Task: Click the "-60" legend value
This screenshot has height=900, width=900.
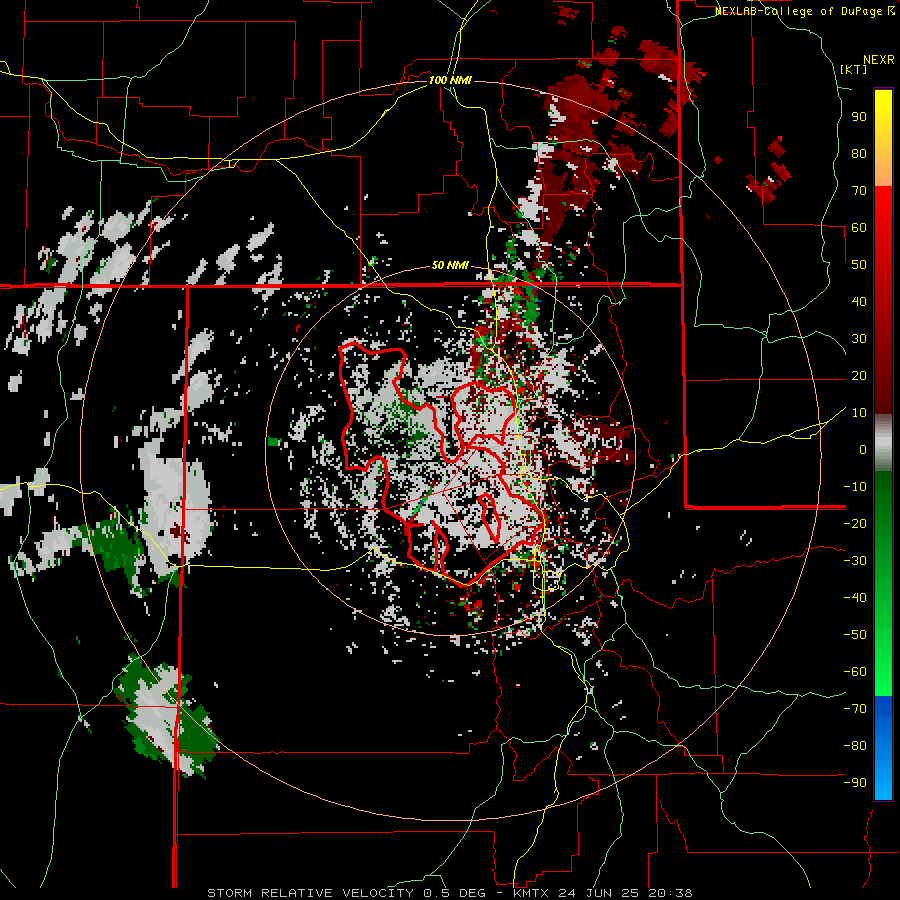Action: pos(855,672)
